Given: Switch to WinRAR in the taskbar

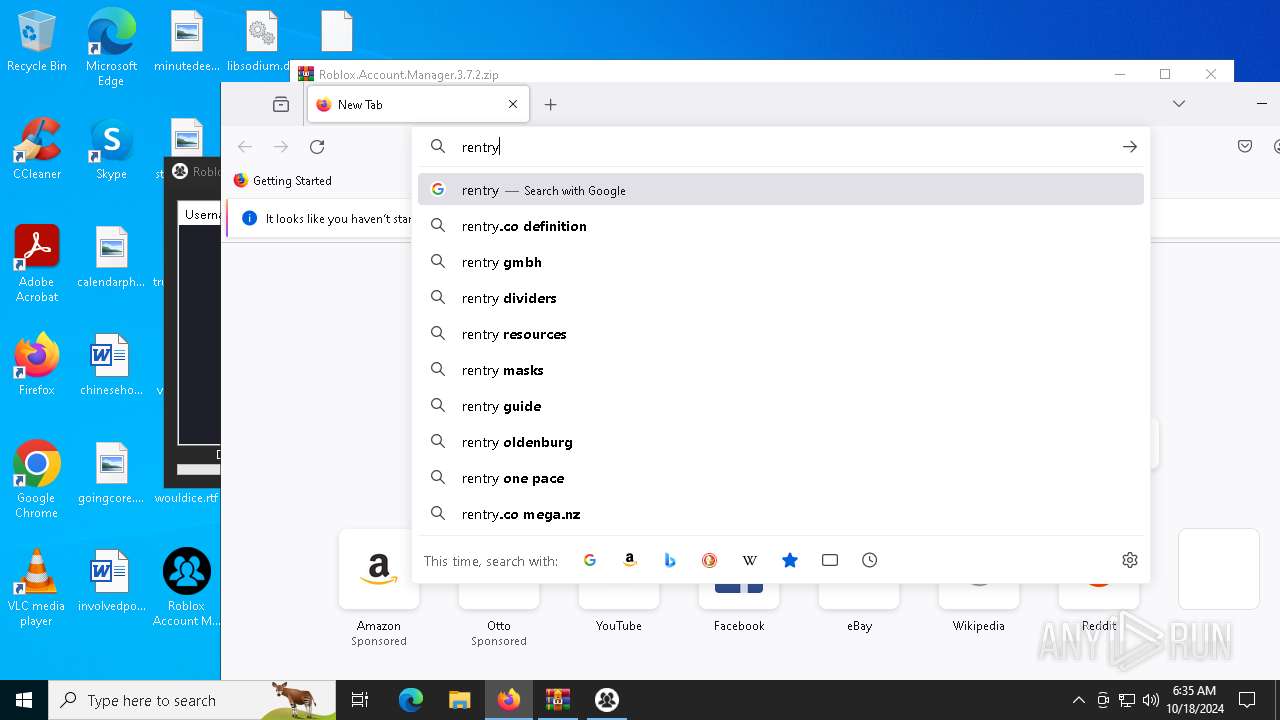Looking at the screenshot, I should 557,700.
